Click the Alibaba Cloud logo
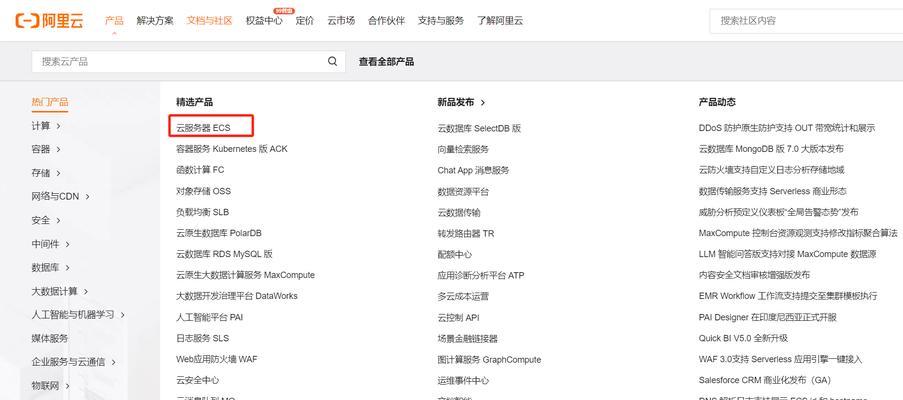Screen dimensions: 903x400 point(50,21)
